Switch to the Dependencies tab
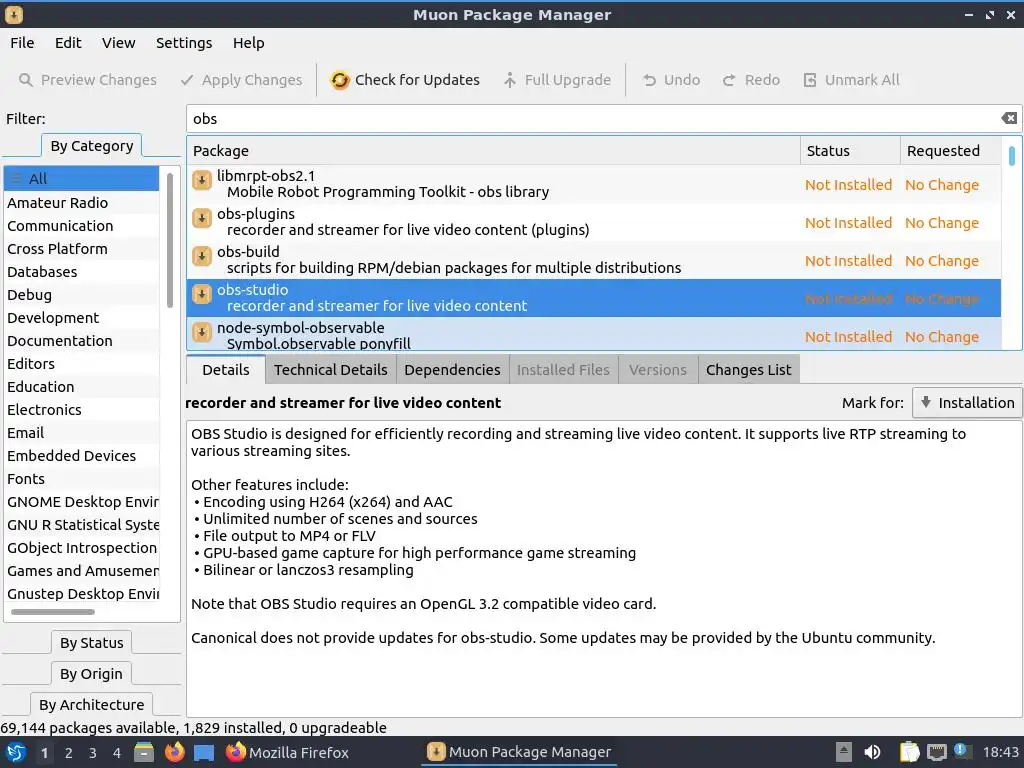The width and height of the screenshot is (1024, 768). point(452,370)
